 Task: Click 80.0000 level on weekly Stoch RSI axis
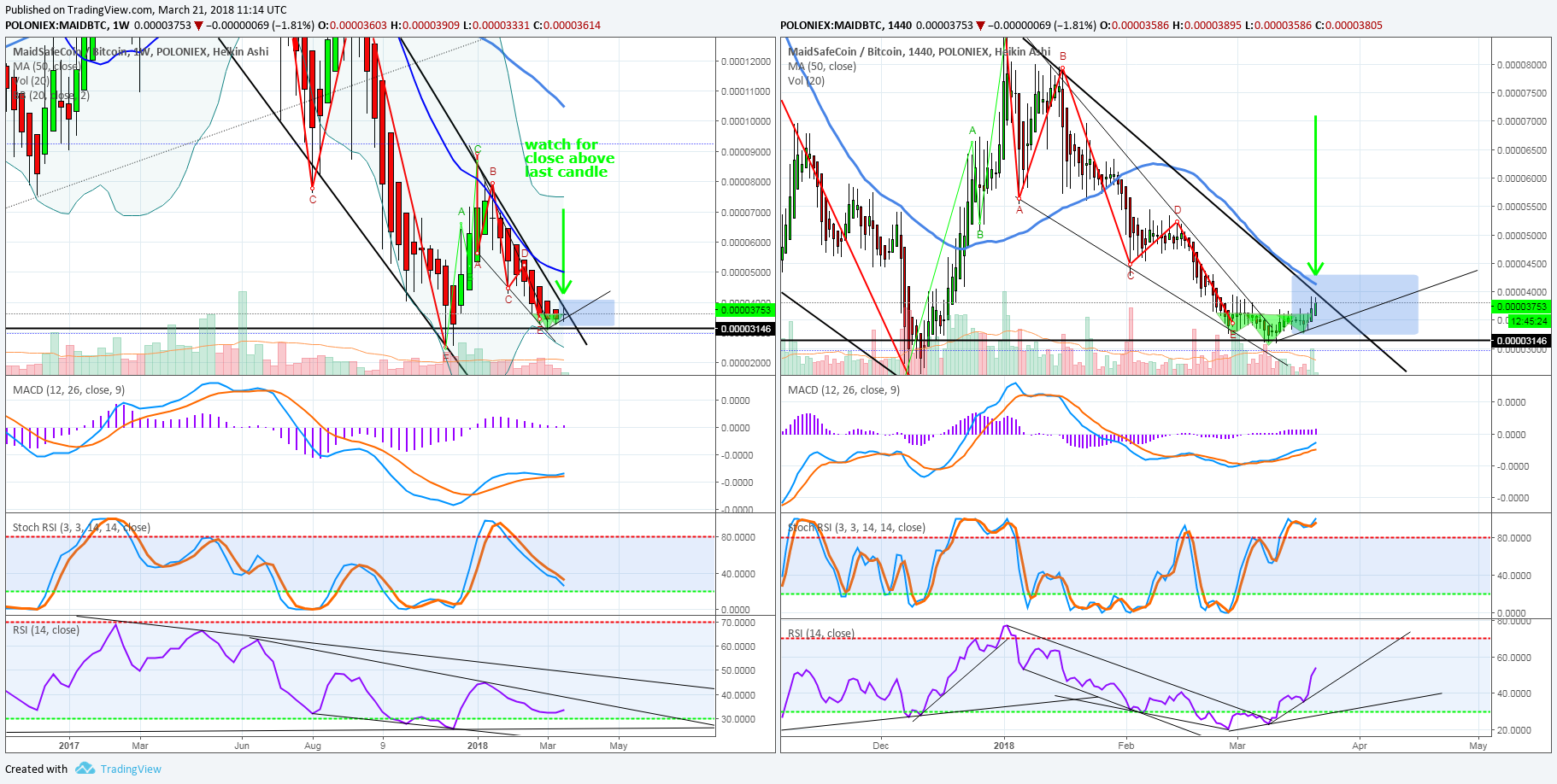[738, 537]
